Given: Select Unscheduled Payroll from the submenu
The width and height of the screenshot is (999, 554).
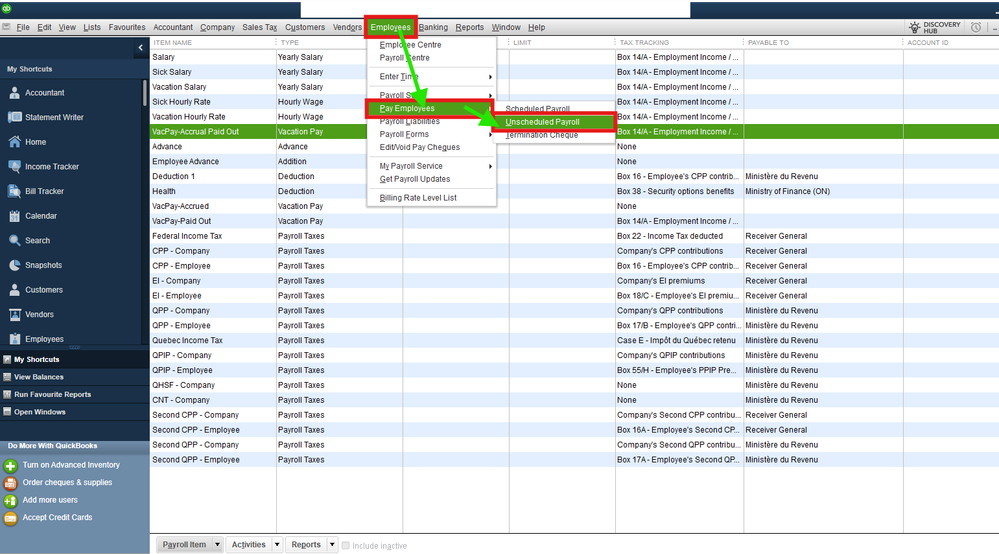Looking at the screenshot, I should point(542,122).
